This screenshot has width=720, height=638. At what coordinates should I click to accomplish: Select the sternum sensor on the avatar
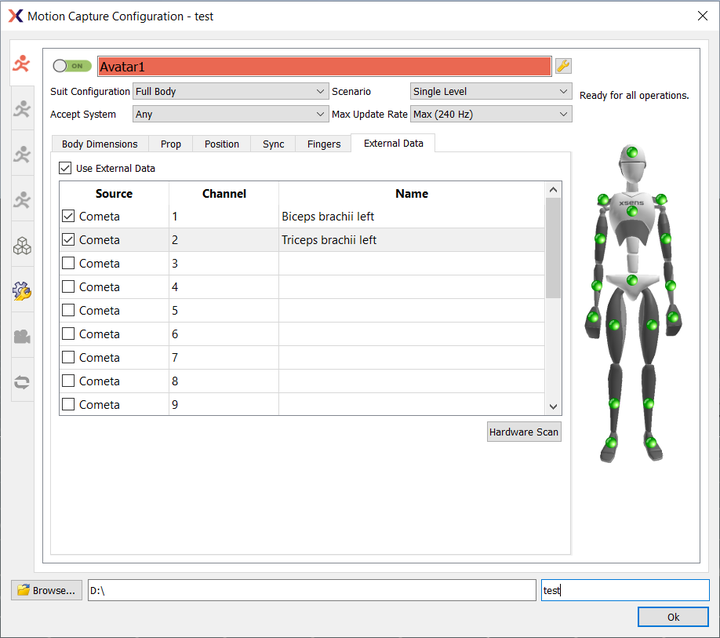point(632,211)
